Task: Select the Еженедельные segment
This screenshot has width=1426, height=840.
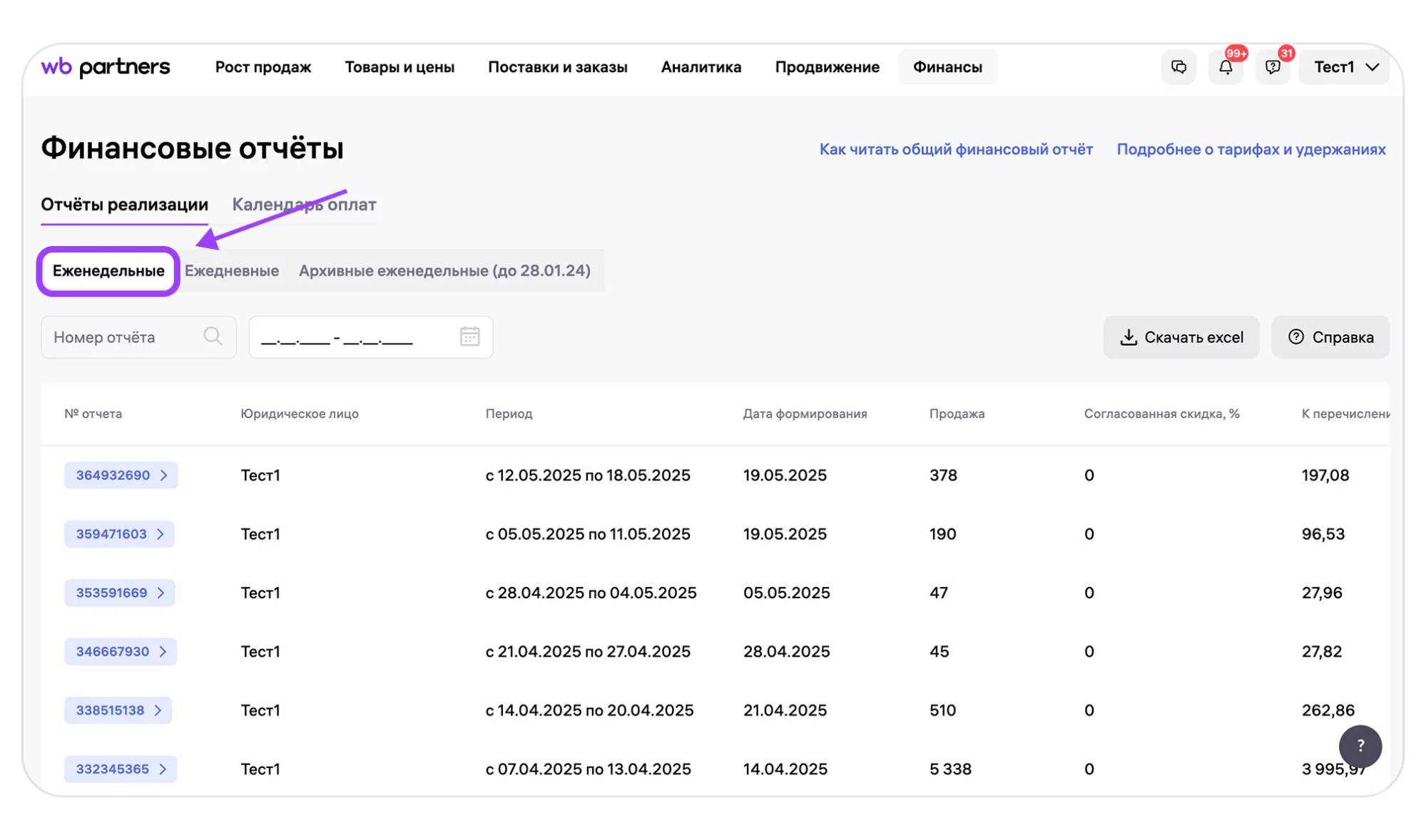Action: click(x=108, y=270)
